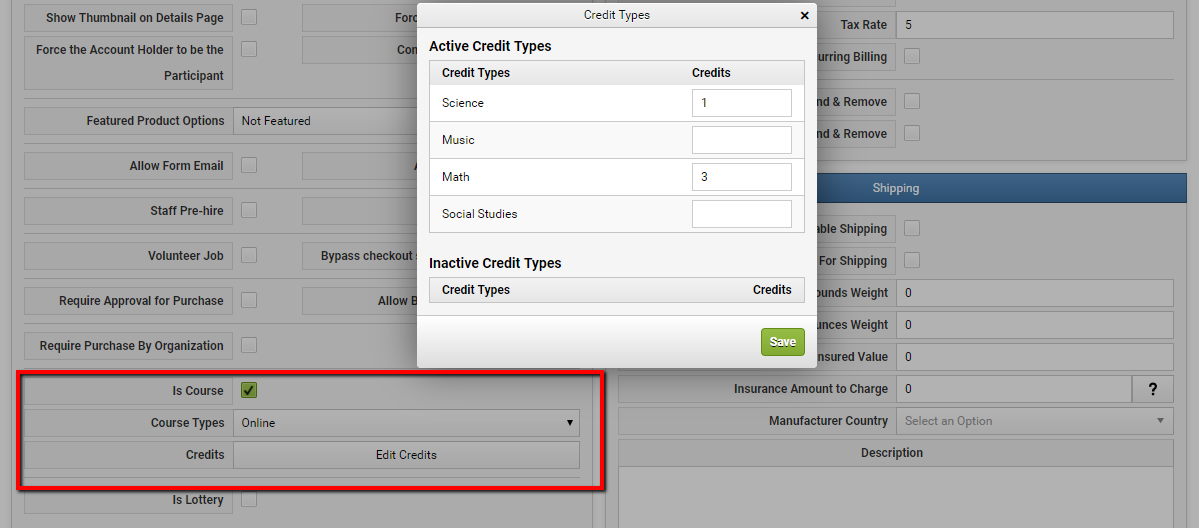Click the Tax Rate field
This screenshot has width=1199, height=528.
point(1035,24)
